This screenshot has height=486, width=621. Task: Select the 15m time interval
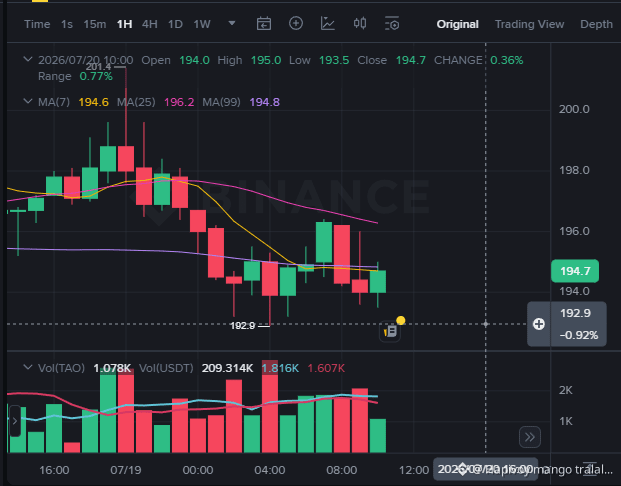(x=95, y=24)
